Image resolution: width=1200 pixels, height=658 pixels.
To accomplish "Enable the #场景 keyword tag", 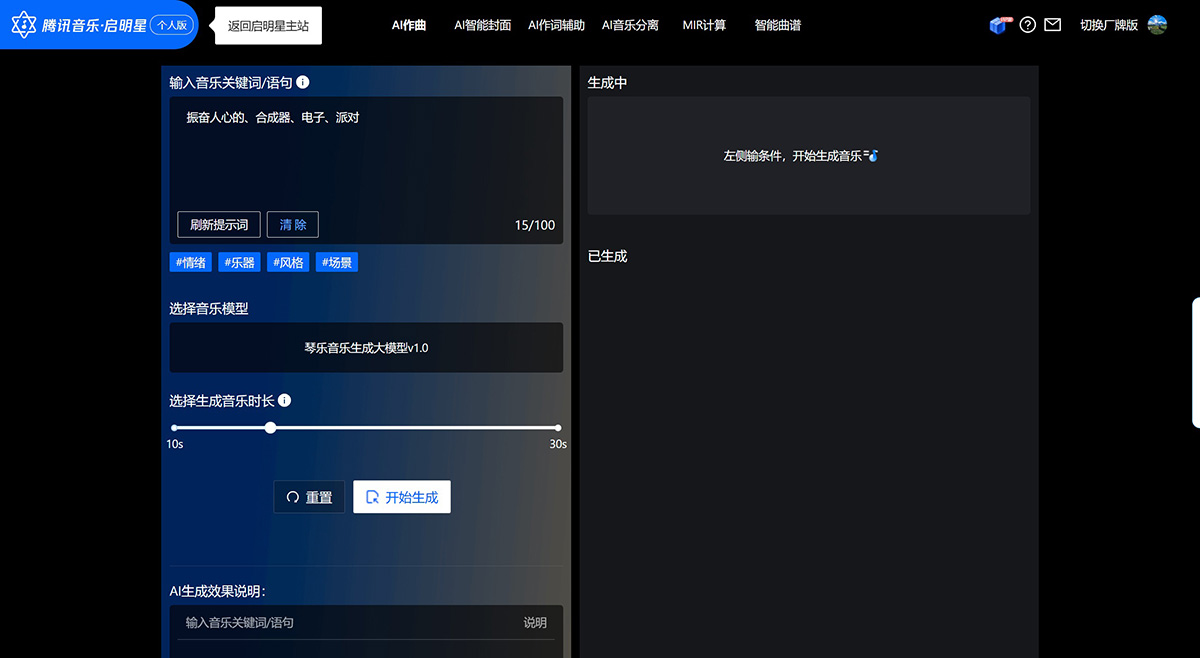I will tap(336, 262).
